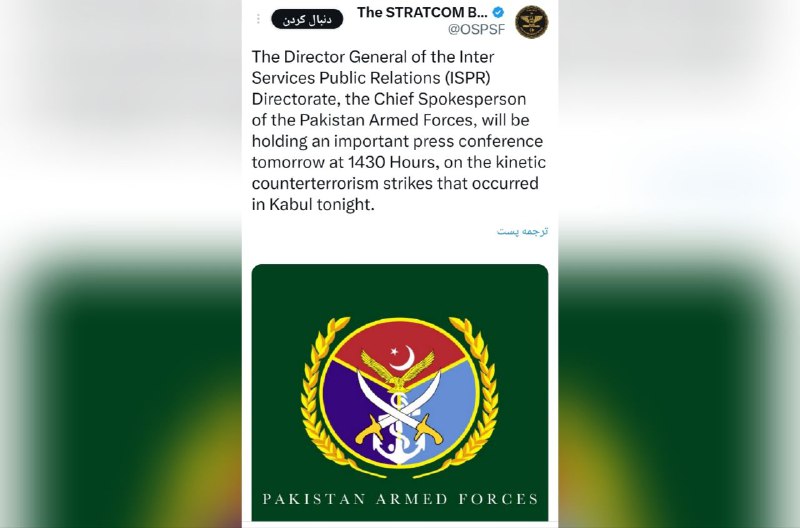
Task: Click the red top segment of emblem
Action: [399, 342]
